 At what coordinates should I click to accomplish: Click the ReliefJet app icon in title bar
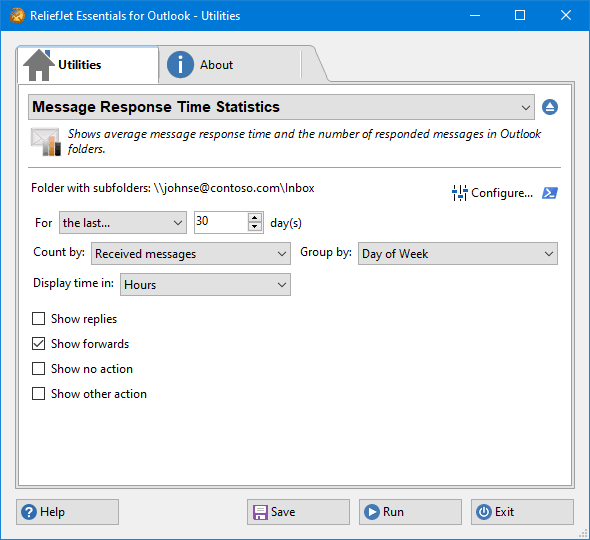17,15
